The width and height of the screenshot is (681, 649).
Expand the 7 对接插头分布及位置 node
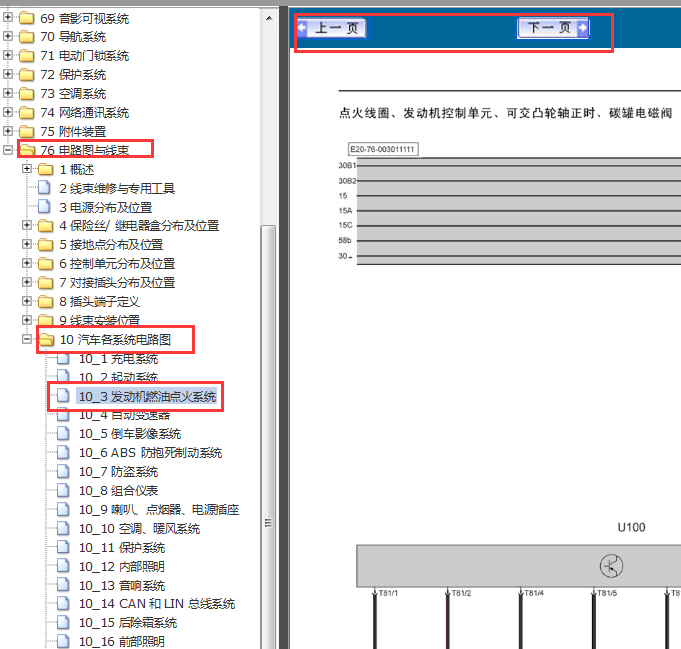point(27,282)
